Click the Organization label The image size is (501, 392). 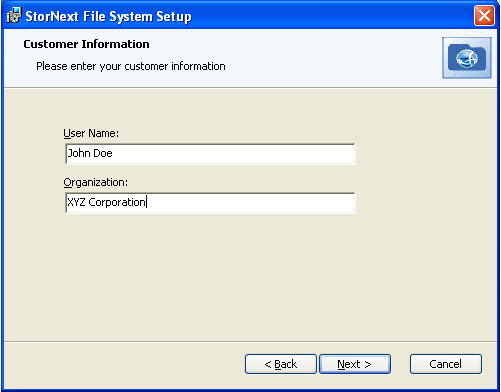coord(95,182)
